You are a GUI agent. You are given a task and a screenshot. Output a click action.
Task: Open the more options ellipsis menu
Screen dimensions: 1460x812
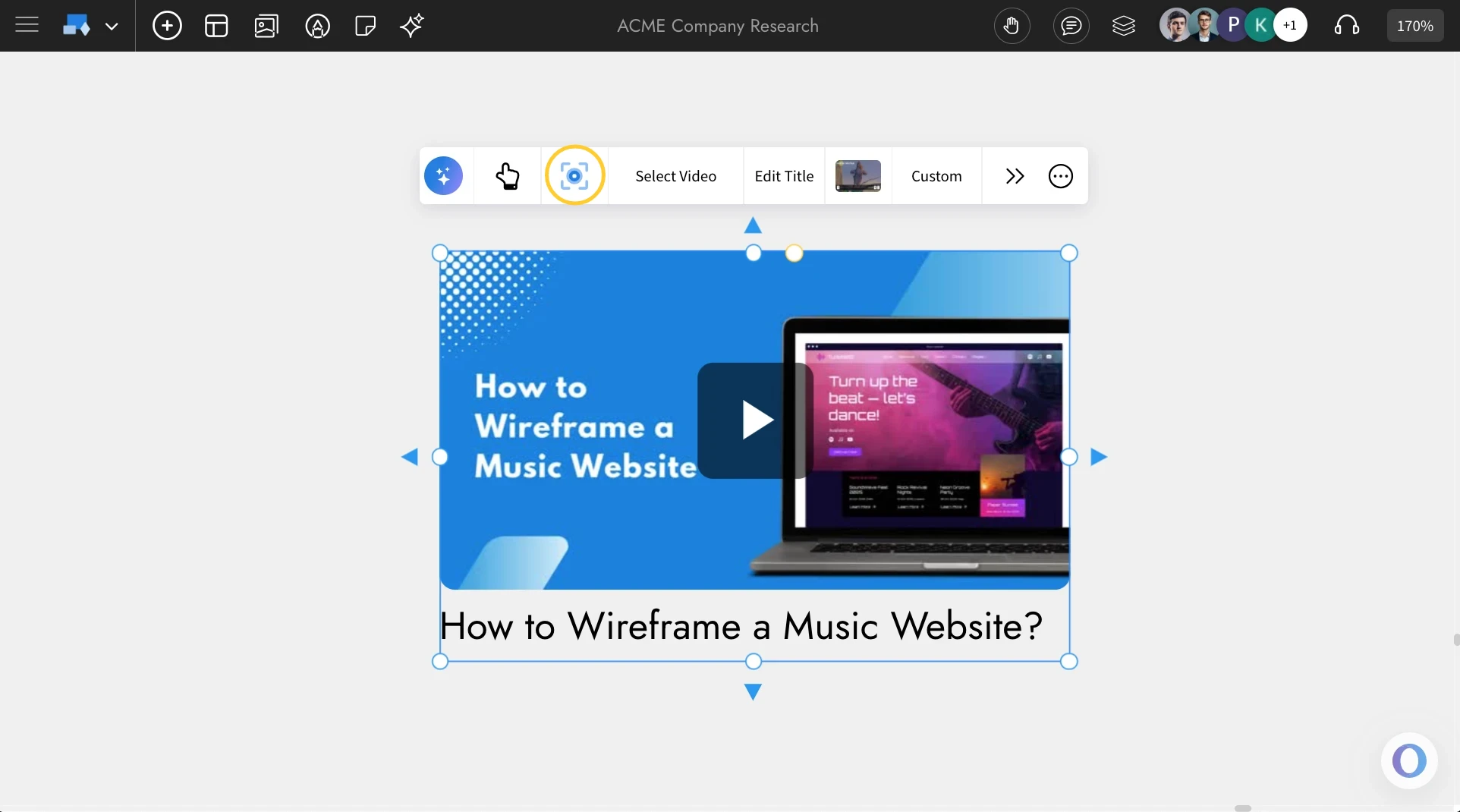pos(1060,175)
